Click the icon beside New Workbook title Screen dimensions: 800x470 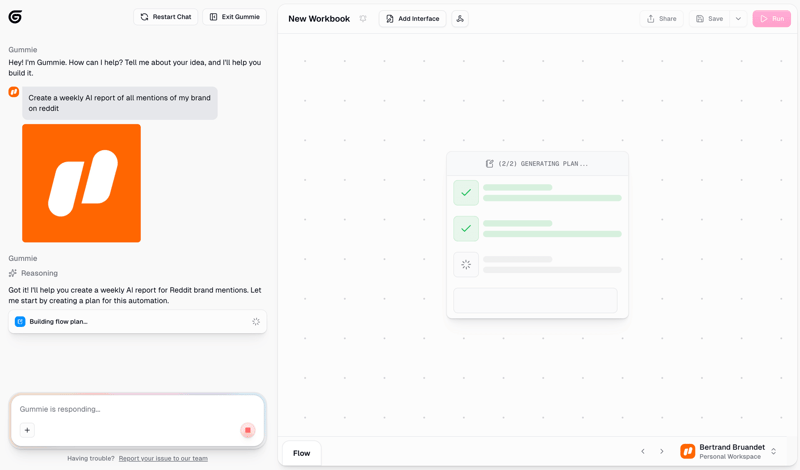(363, 18)
